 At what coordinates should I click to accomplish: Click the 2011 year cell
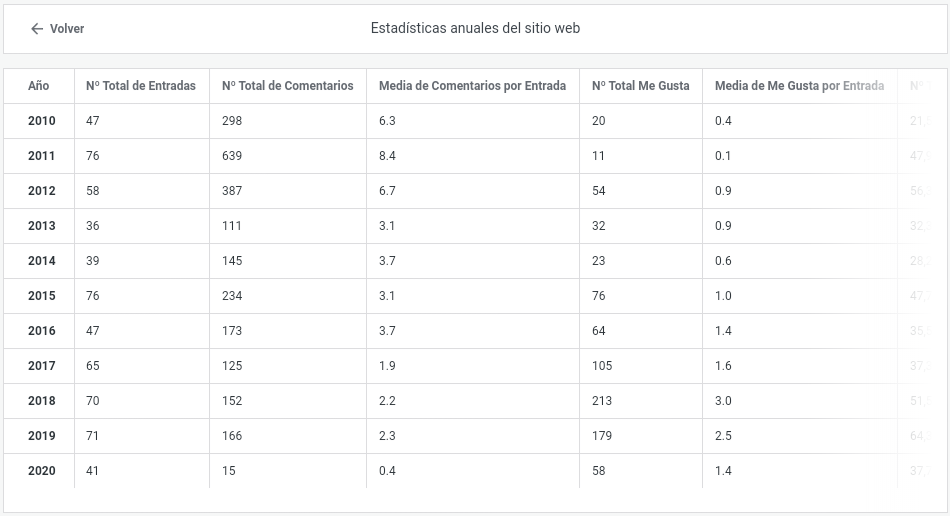point(42,156)
